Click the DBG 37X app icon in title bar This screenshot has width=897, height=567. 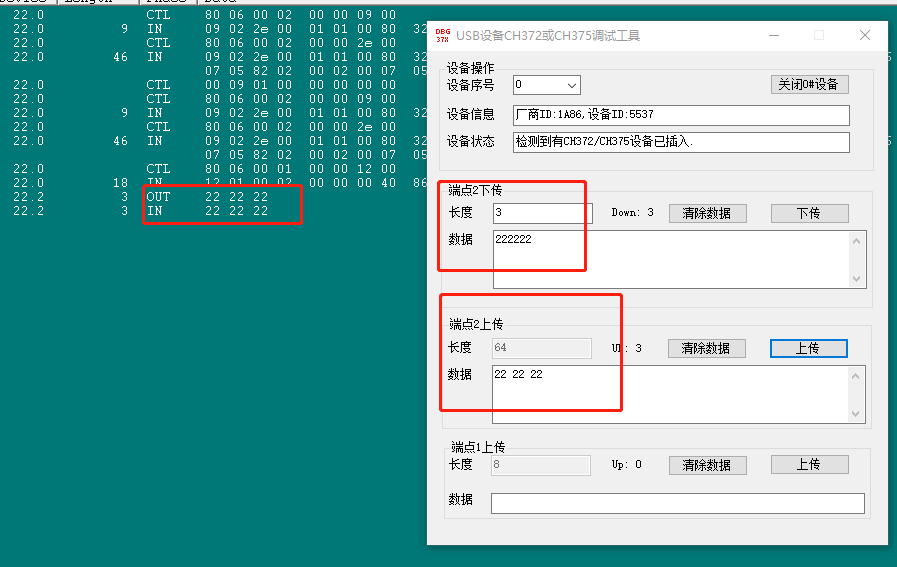(x=442, y=35)
